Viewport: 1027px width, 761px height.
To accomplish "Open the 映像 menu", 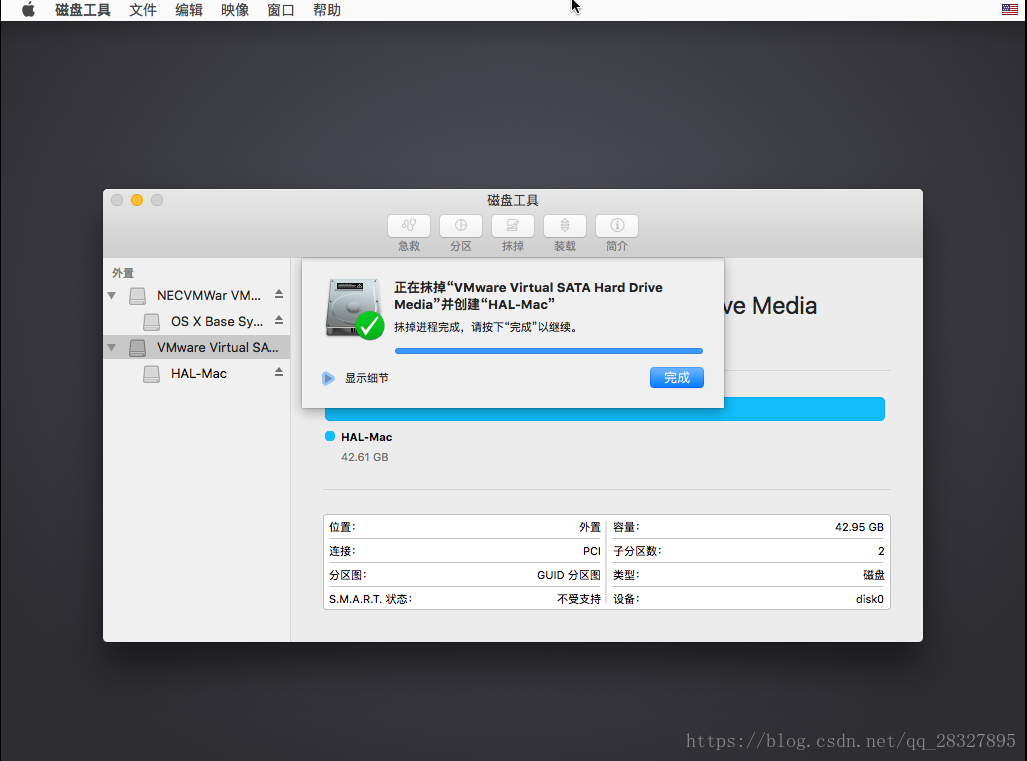I will tap(234, 10).
